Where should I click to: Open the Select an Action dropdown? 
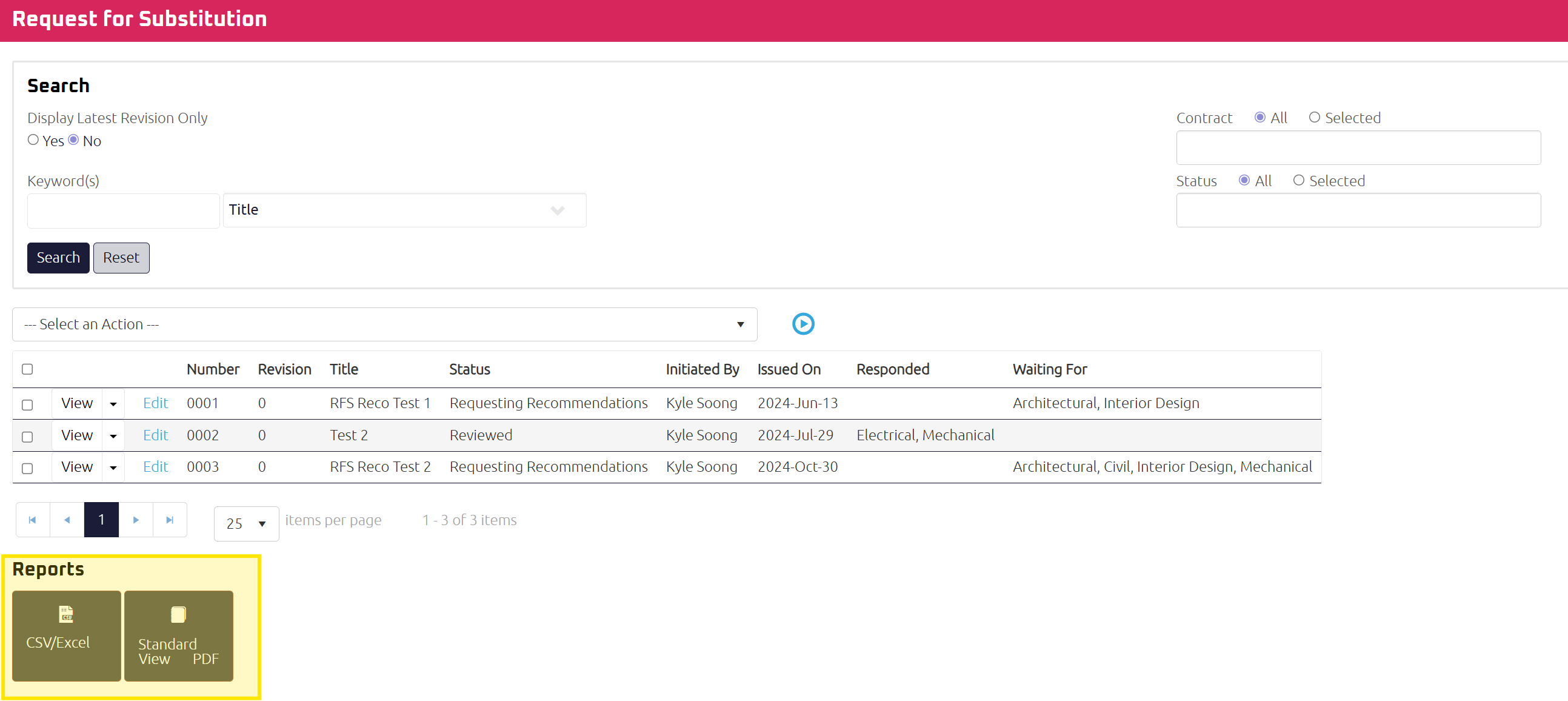coord(385,324)
